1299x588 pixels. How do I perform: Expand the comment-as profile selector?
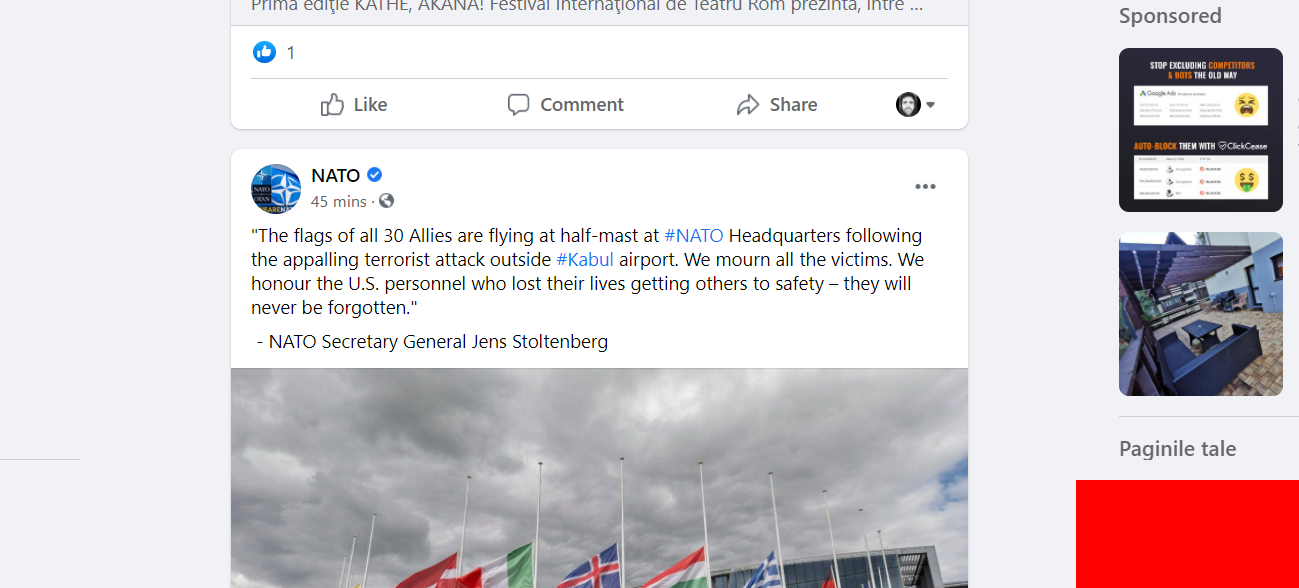coord(931,105)
